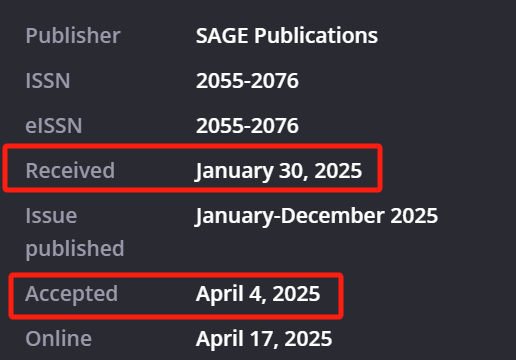Select the April 17, 2025 online date

coord(264,339)
